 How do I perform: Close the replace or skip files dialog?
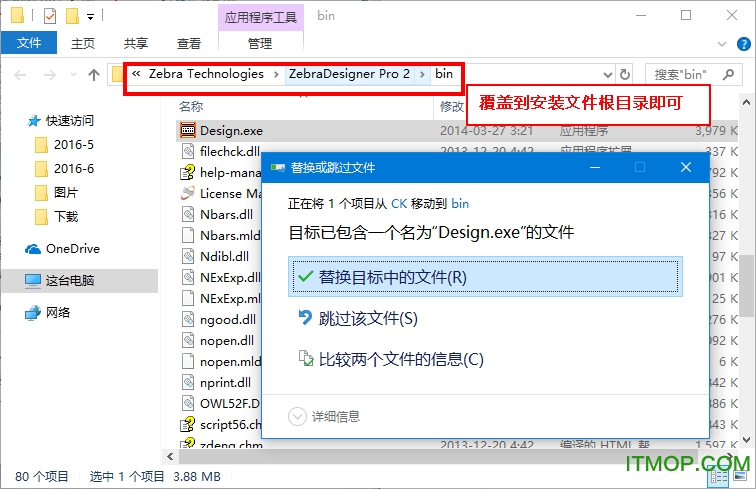tap(686, 167)
